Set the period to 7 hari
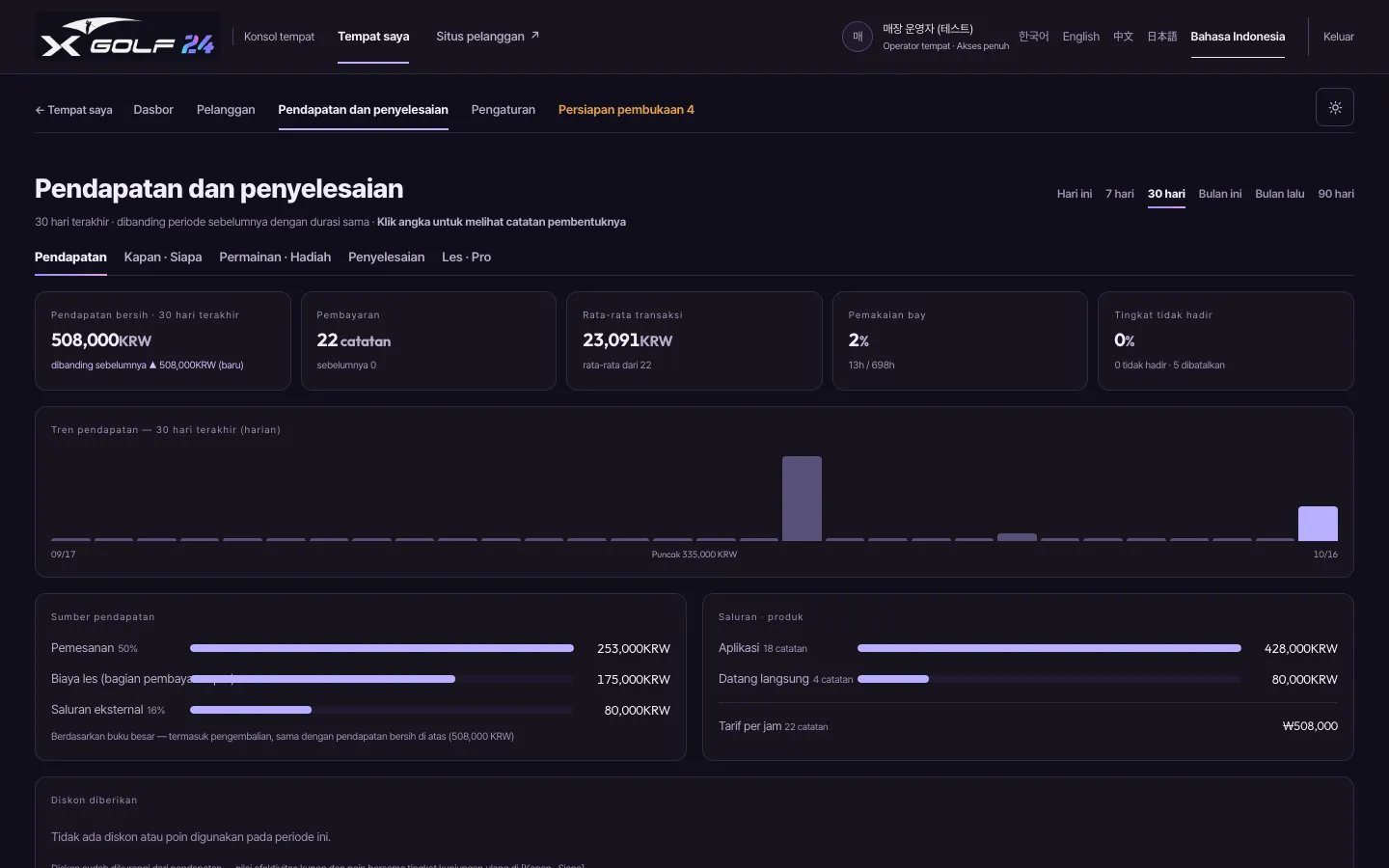Image resolution: width=1389 pixels, height=868 pixels. pos(1120,194)
